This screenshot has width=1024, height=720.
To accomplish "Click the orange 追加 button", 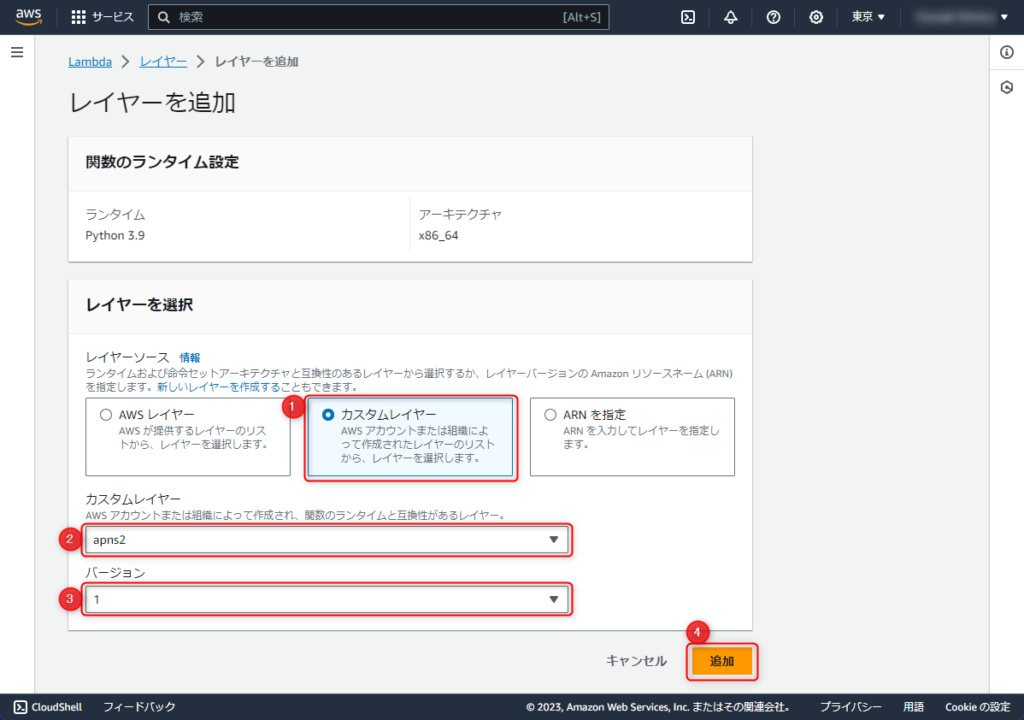I will coord(722,661).
